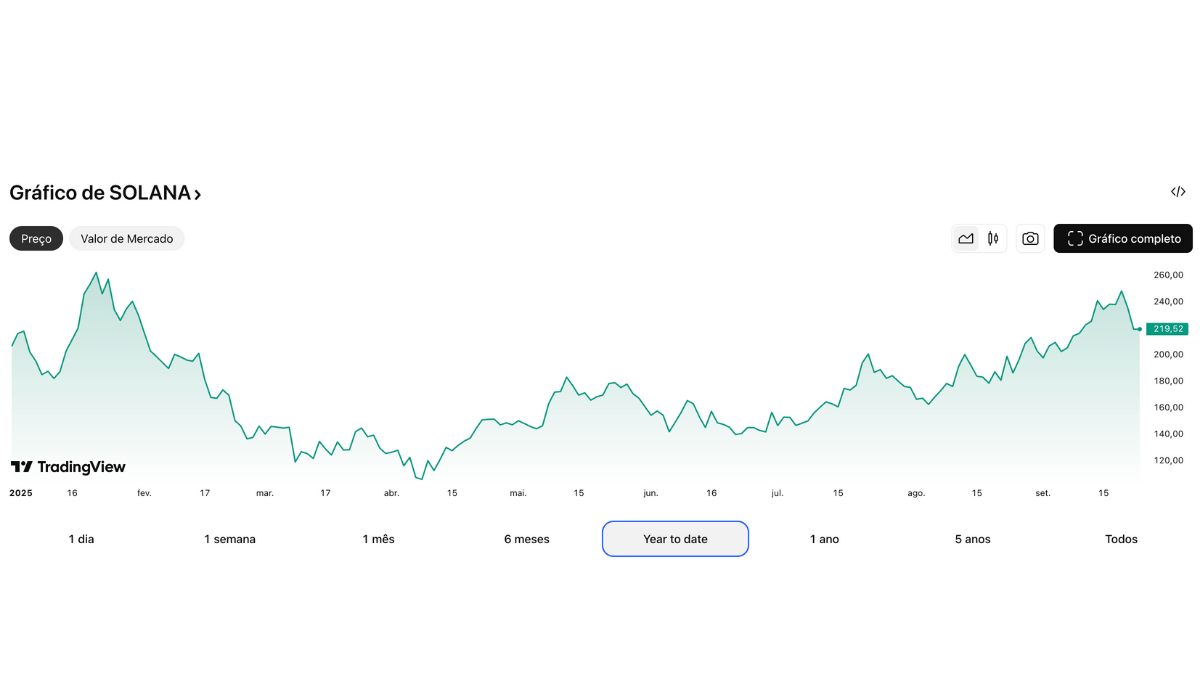Select the Year to date range
Image resolution: width=1200 pixels, height=675 pixels.
[x=675, y=539]
